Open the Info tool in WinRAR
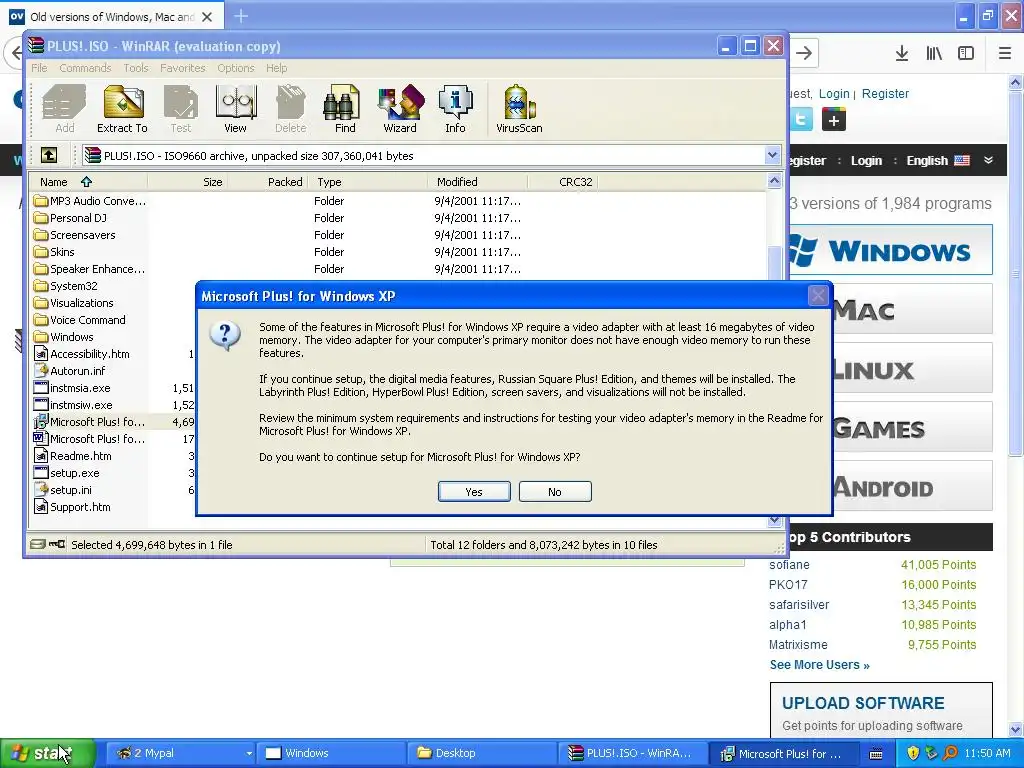This screenshot has width=1024, height=768. [455, 109]
